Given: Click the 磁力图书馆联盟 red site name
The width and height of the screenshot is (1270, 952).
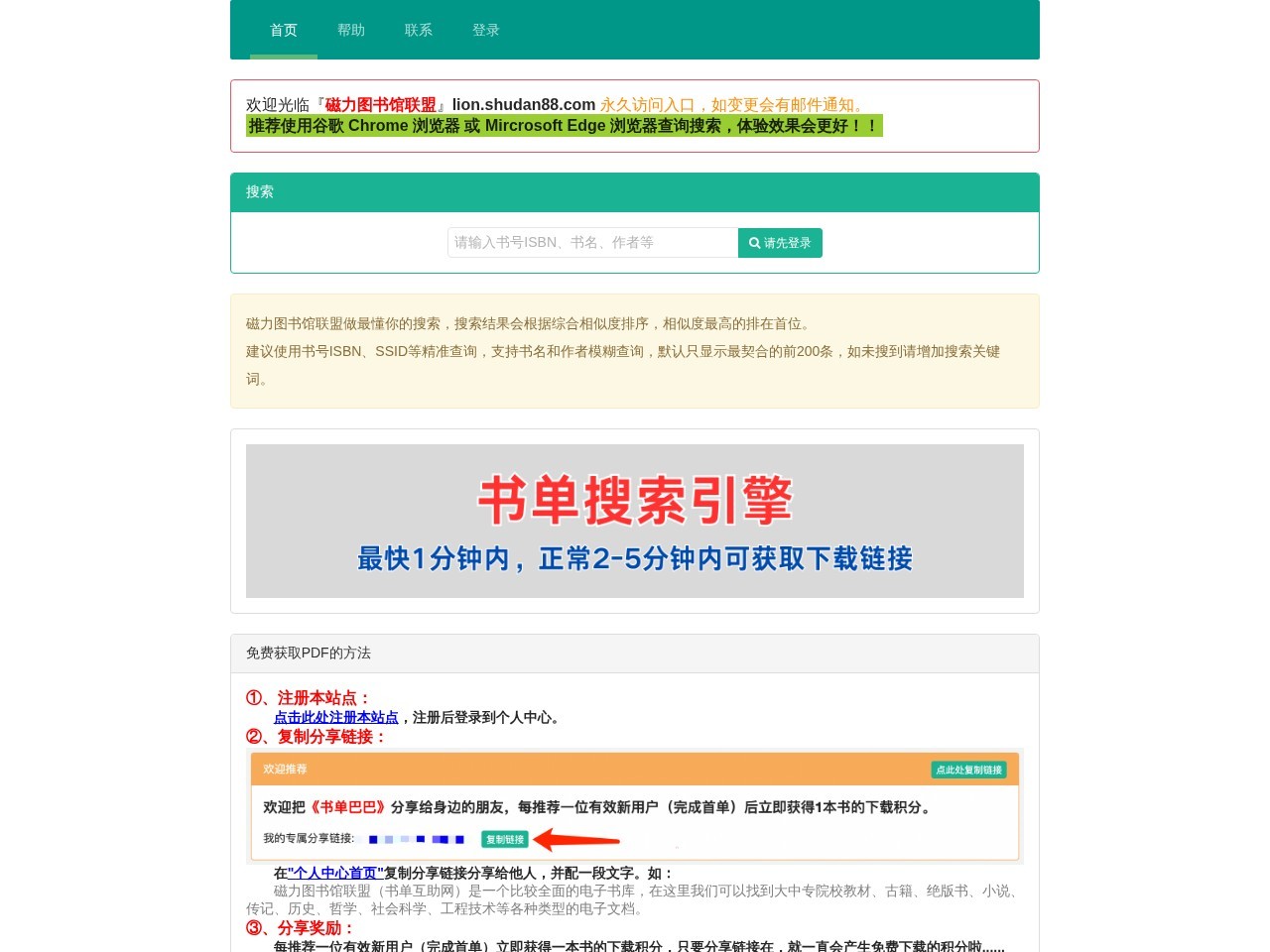Looking at the screenshot, I should tap(381, 105).
